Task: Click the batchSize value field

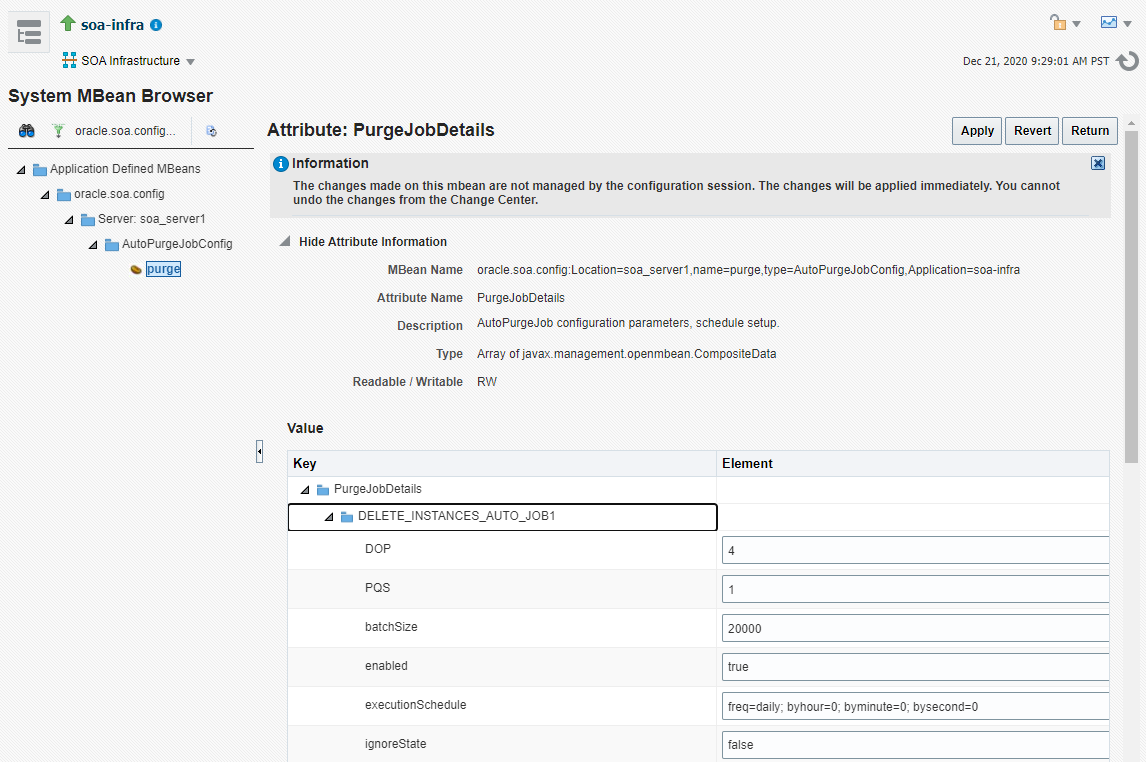Action: 915,628
